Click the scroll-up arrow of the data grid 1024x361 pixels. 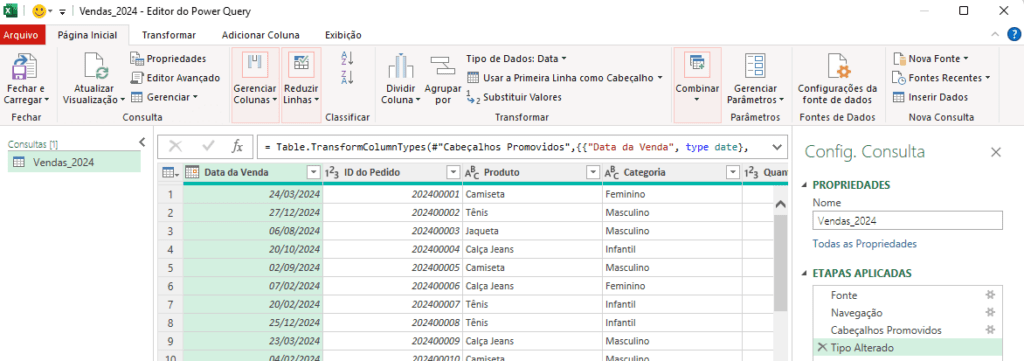(x=780, y=204)
